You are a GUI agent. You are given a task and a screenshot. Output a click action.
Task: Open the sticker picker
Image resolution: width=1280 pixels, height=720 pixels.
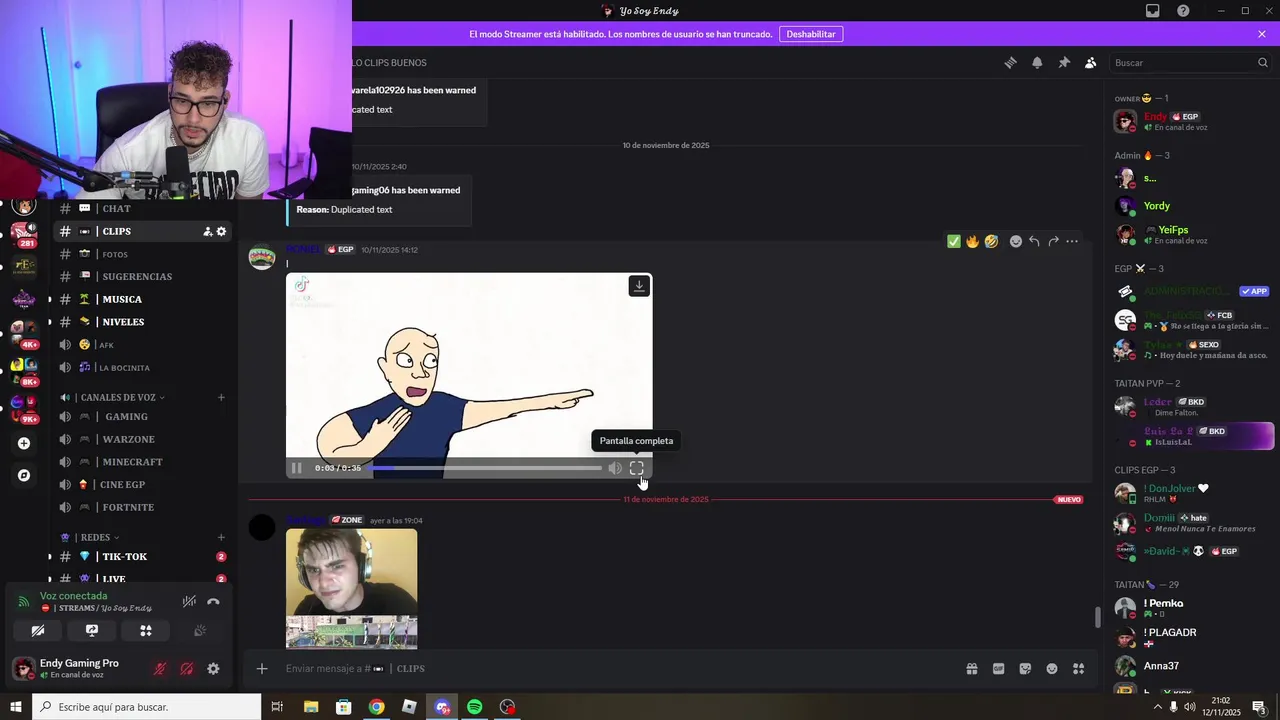(x=1025, y=668)
